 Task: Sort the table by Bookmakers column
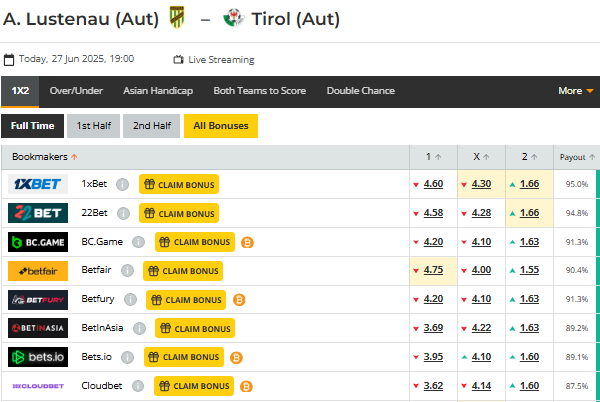[x=45, y=156]
